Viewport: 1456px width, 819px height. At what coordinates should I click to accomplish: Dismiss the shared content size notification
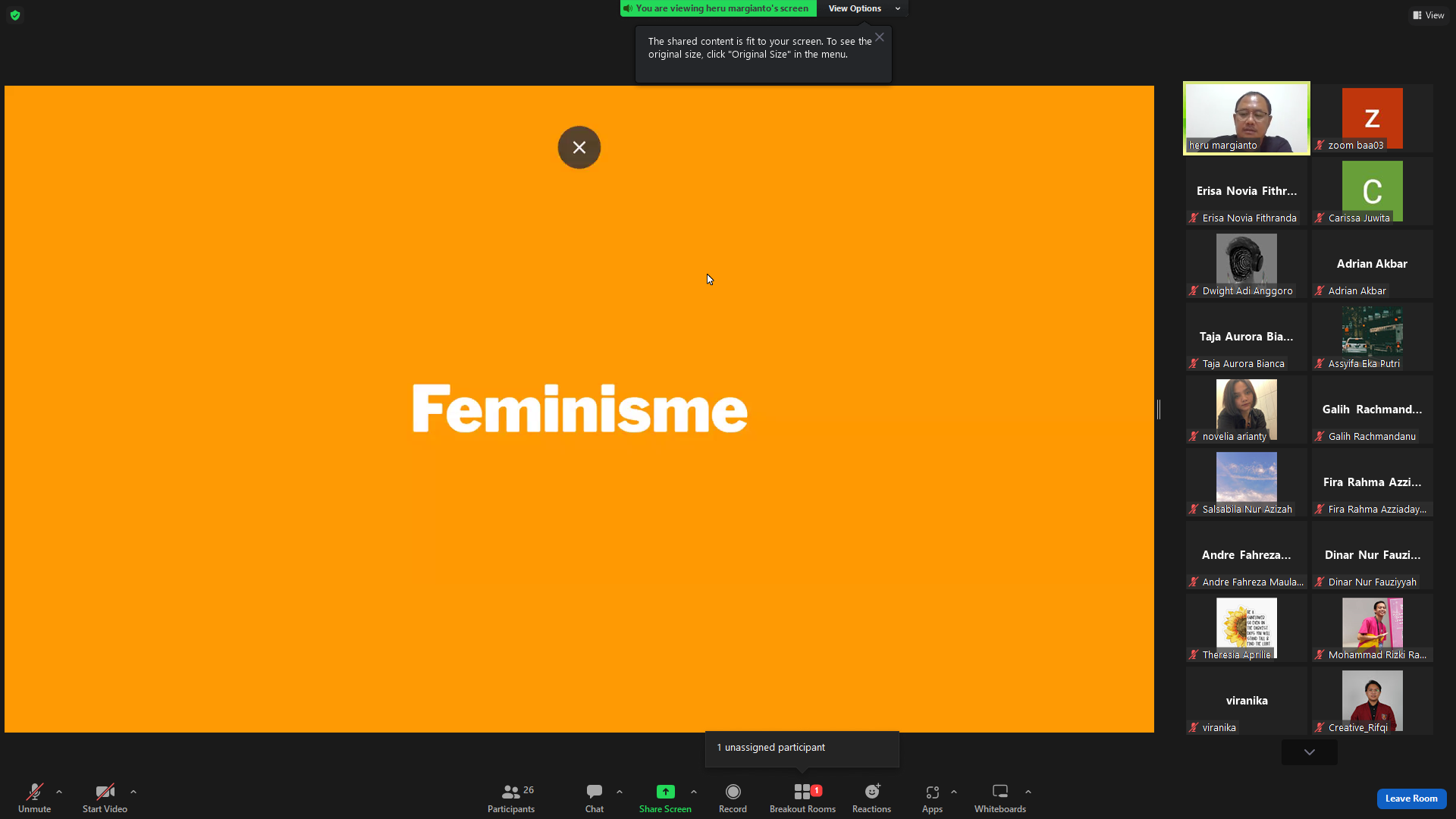pos(880,37)
